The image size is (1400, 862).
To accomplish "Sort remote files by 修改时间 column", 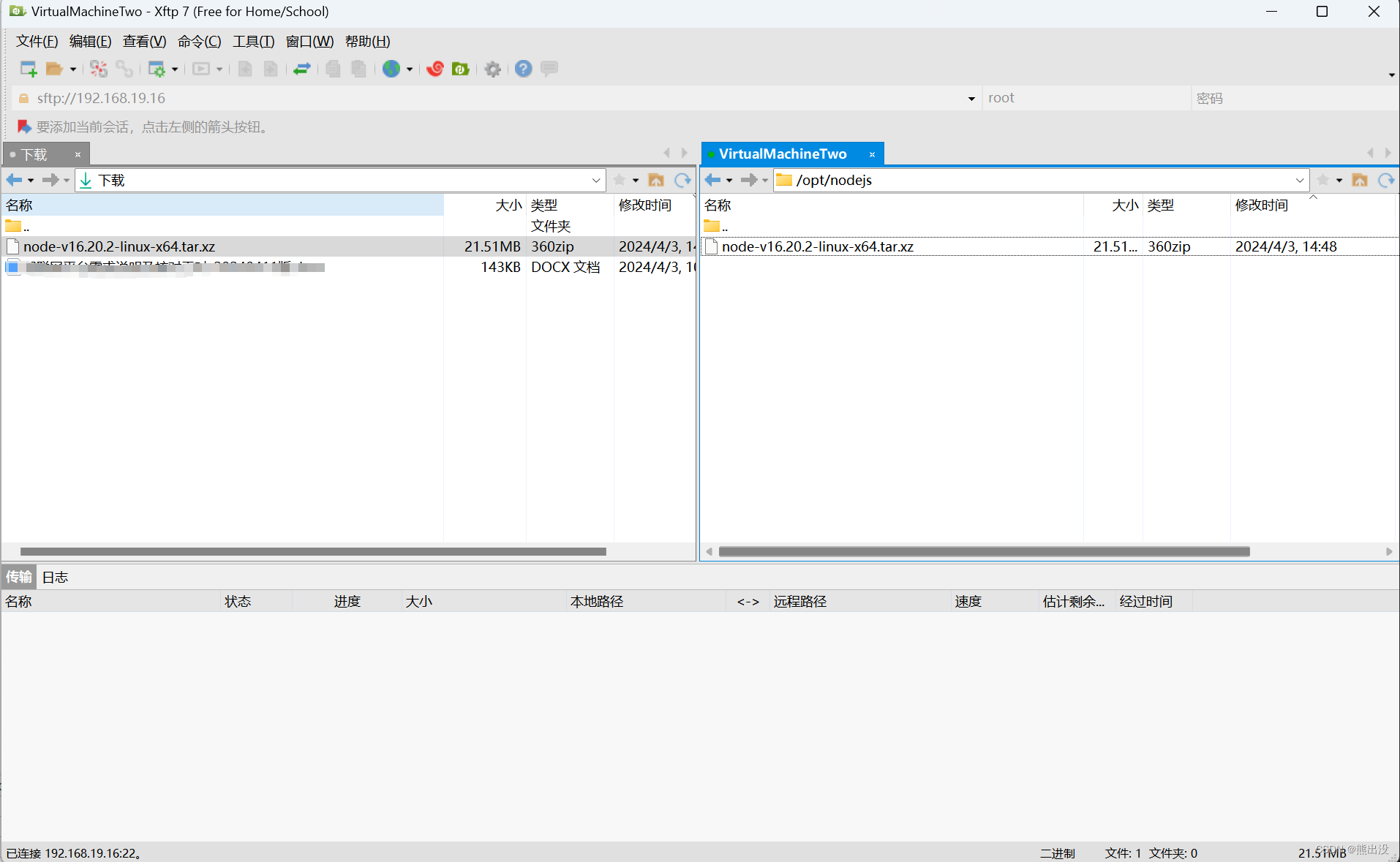I will click(x=1314, y=205).
